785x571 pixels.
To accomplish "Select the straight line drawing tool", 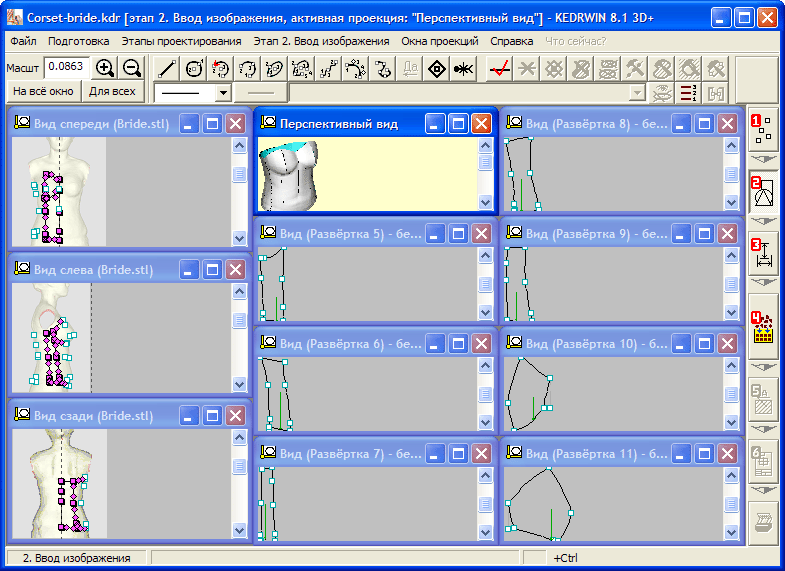I will pyautogui.click(x=168, y=68).
